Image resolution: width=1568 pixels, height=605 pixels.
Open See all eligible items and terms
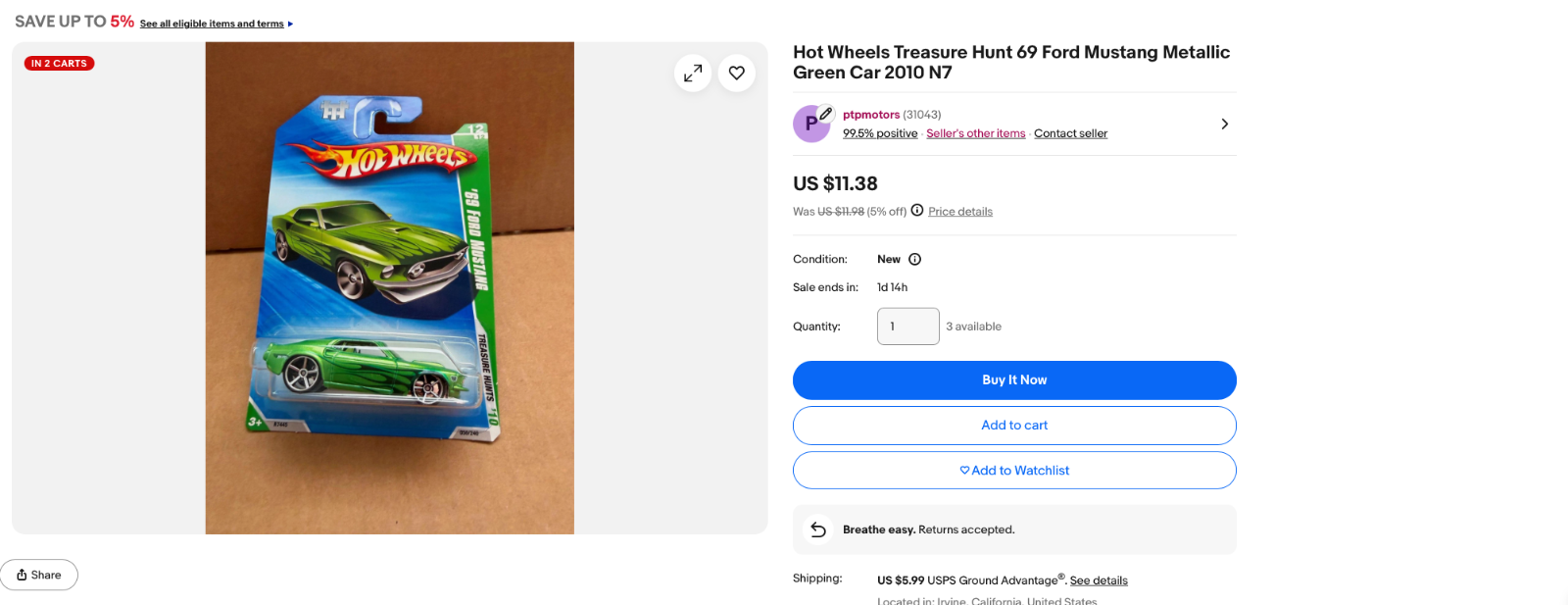tap(212, 24)
